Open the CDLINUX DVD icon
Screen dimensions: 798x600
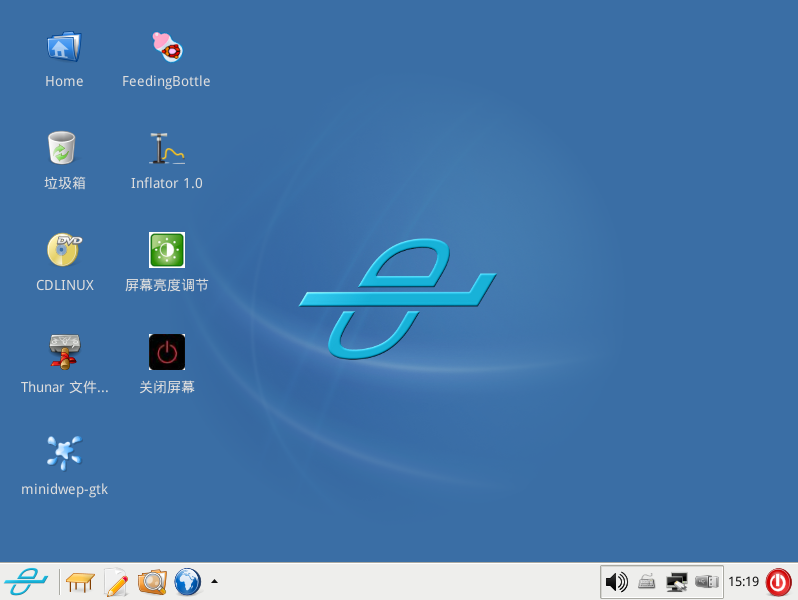coord(64,249)
